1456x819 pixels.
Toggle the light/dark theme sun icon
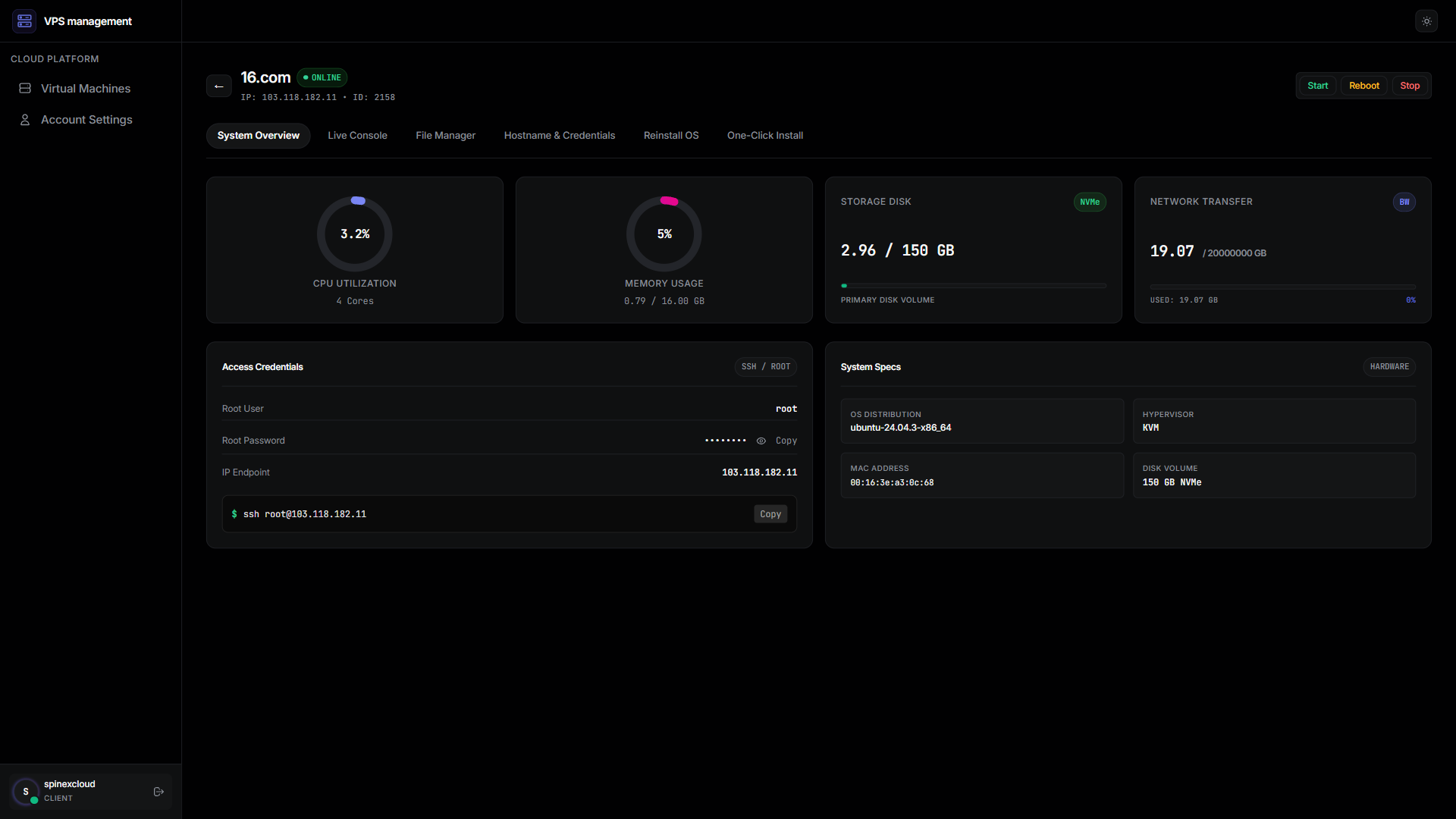(1426, 21)
